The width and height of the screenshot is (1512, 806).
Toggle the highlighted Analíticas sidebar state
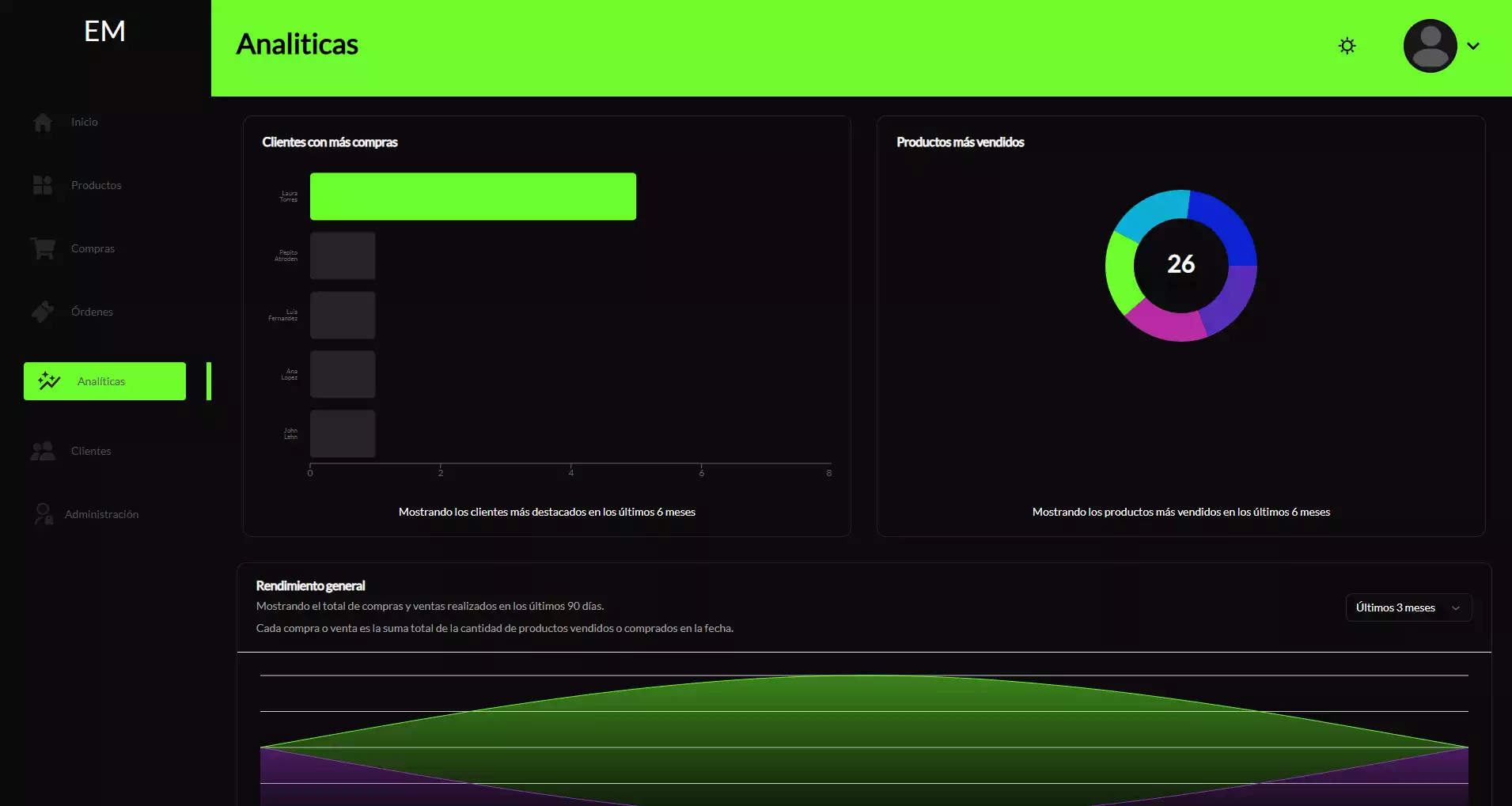(104, 381)
